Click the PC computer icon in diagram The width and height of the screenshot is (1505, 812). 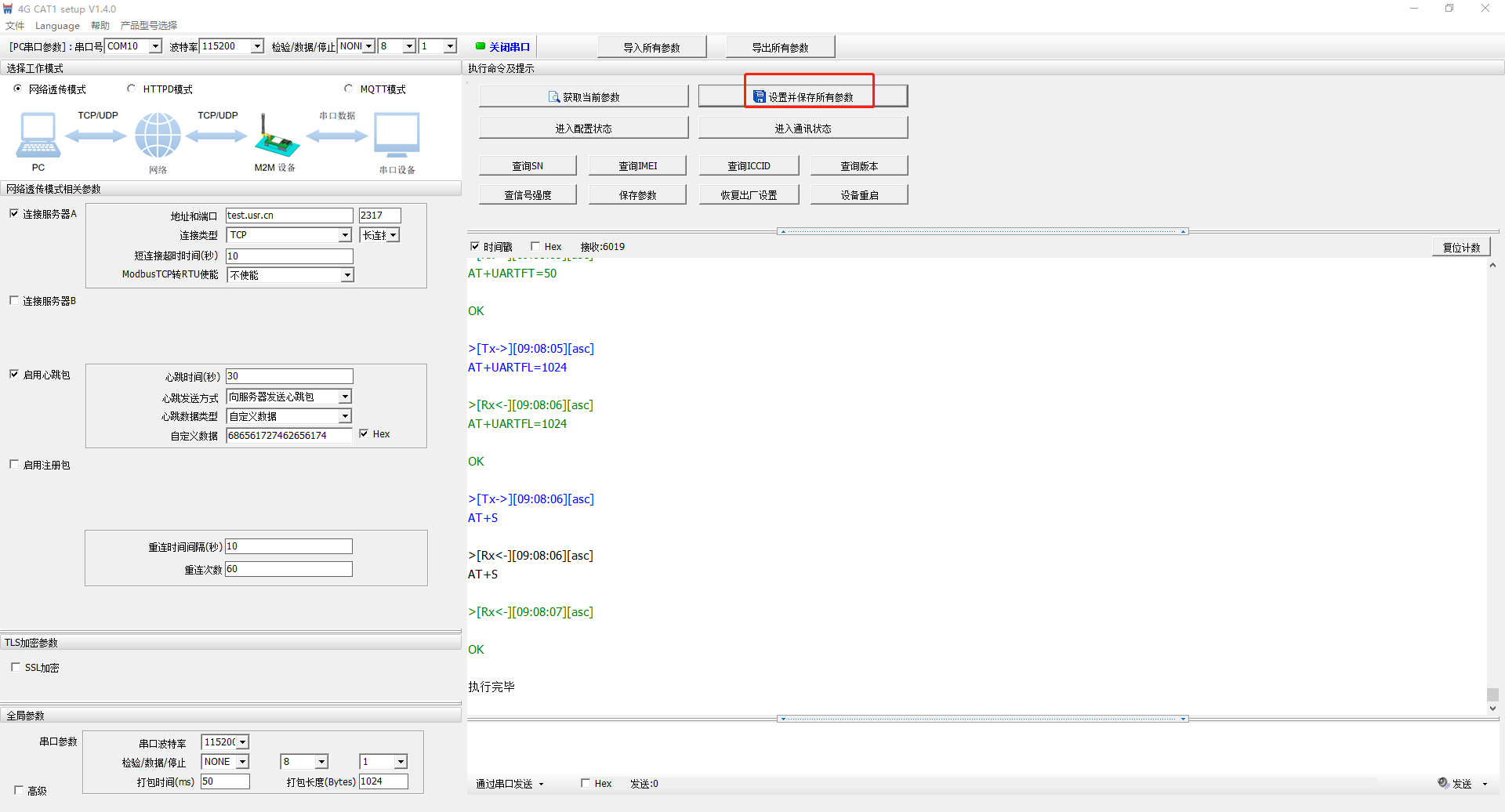coord(38,135)
